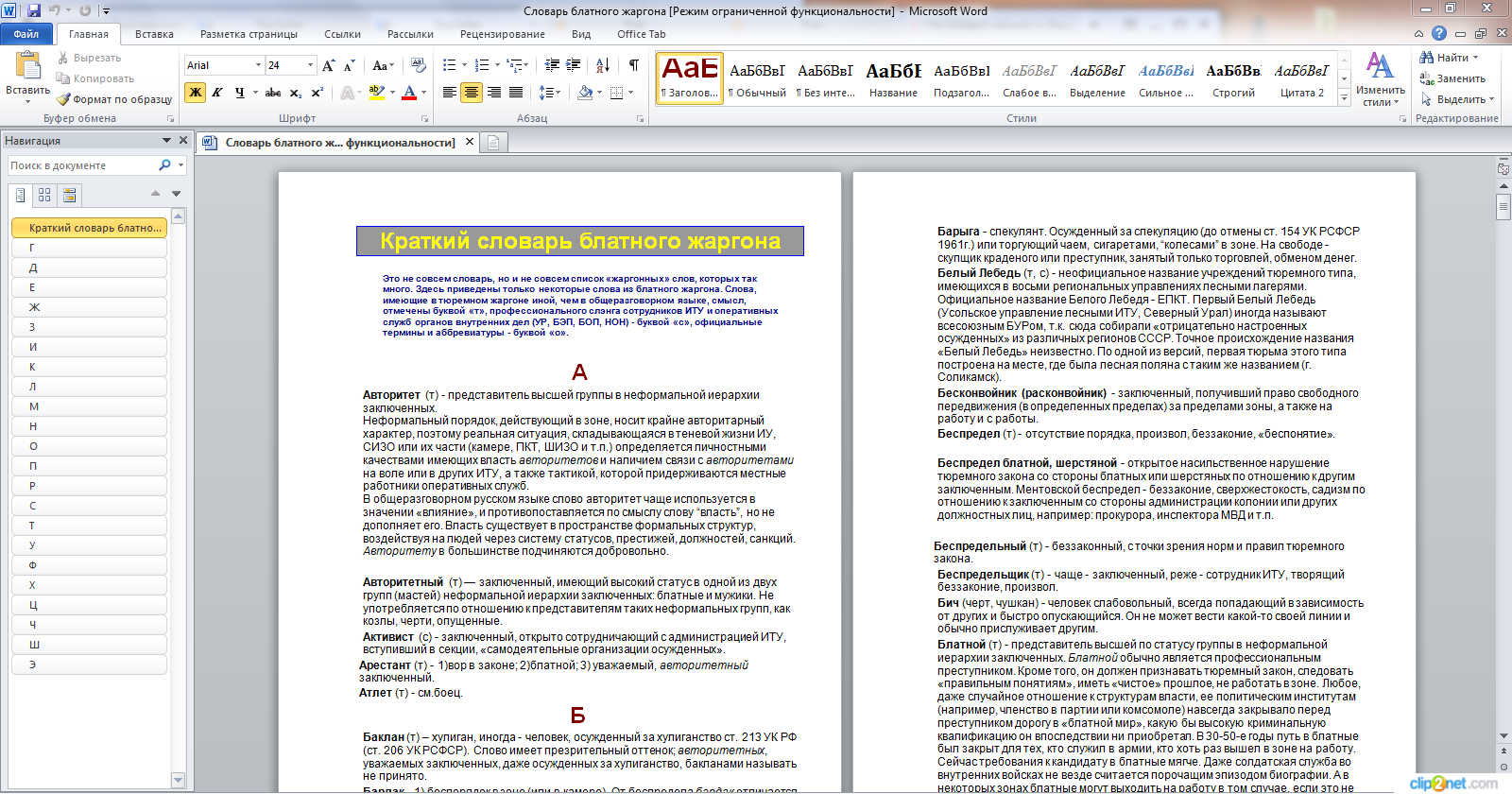Save document with the quick access floppy icon
The height and width of the screenshot is (794, 1512).
(x=34, y=10)
